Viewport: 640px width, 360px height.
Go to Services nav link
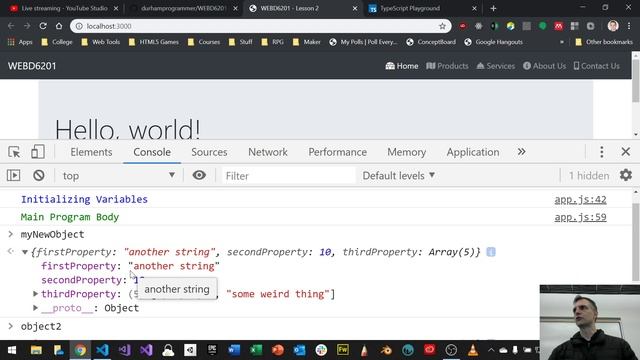[x=496, y=66]
